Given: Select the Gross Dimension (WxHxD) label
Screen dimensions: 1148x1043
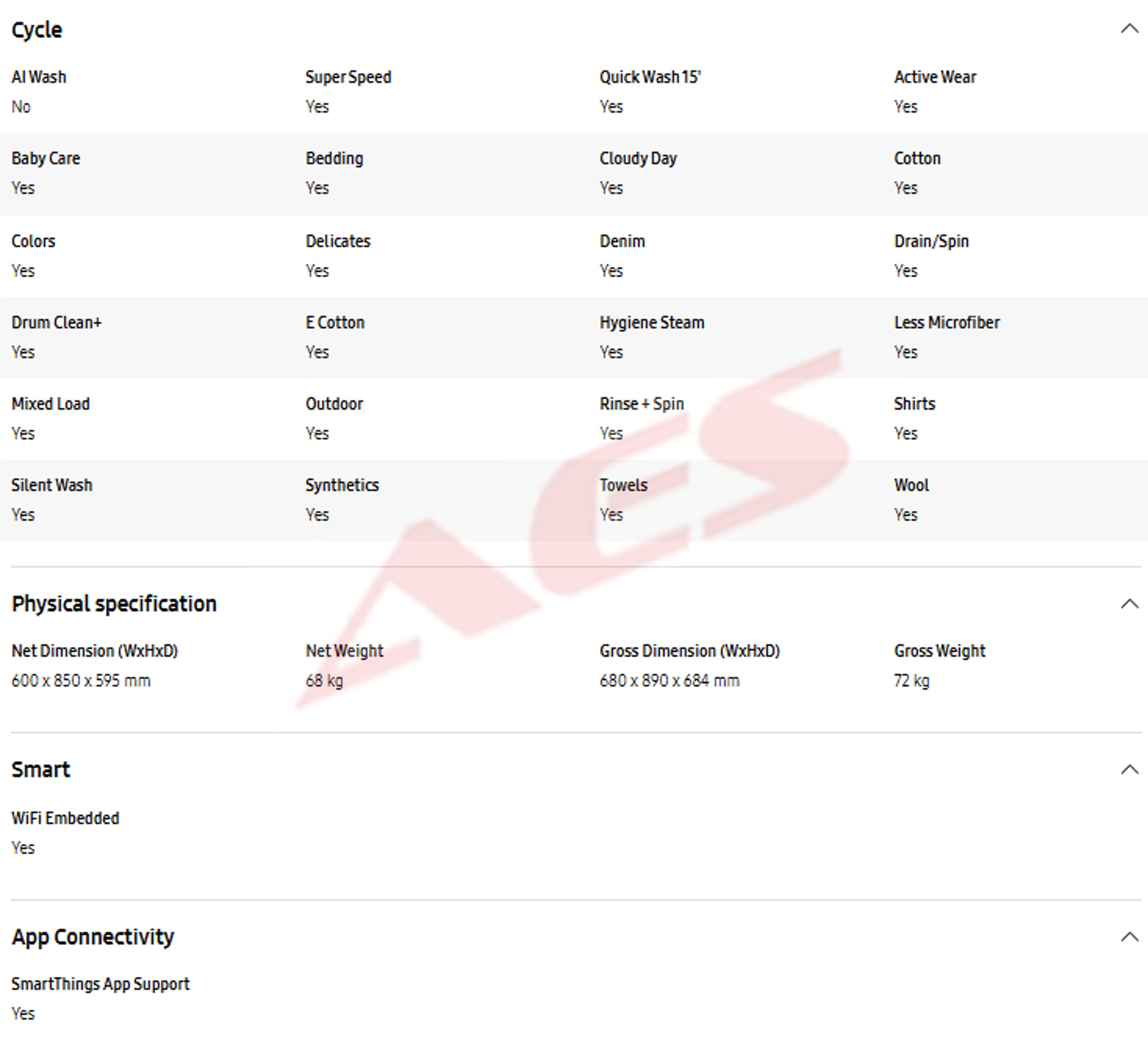Looking at the screenshot, I should pos(690,651).
